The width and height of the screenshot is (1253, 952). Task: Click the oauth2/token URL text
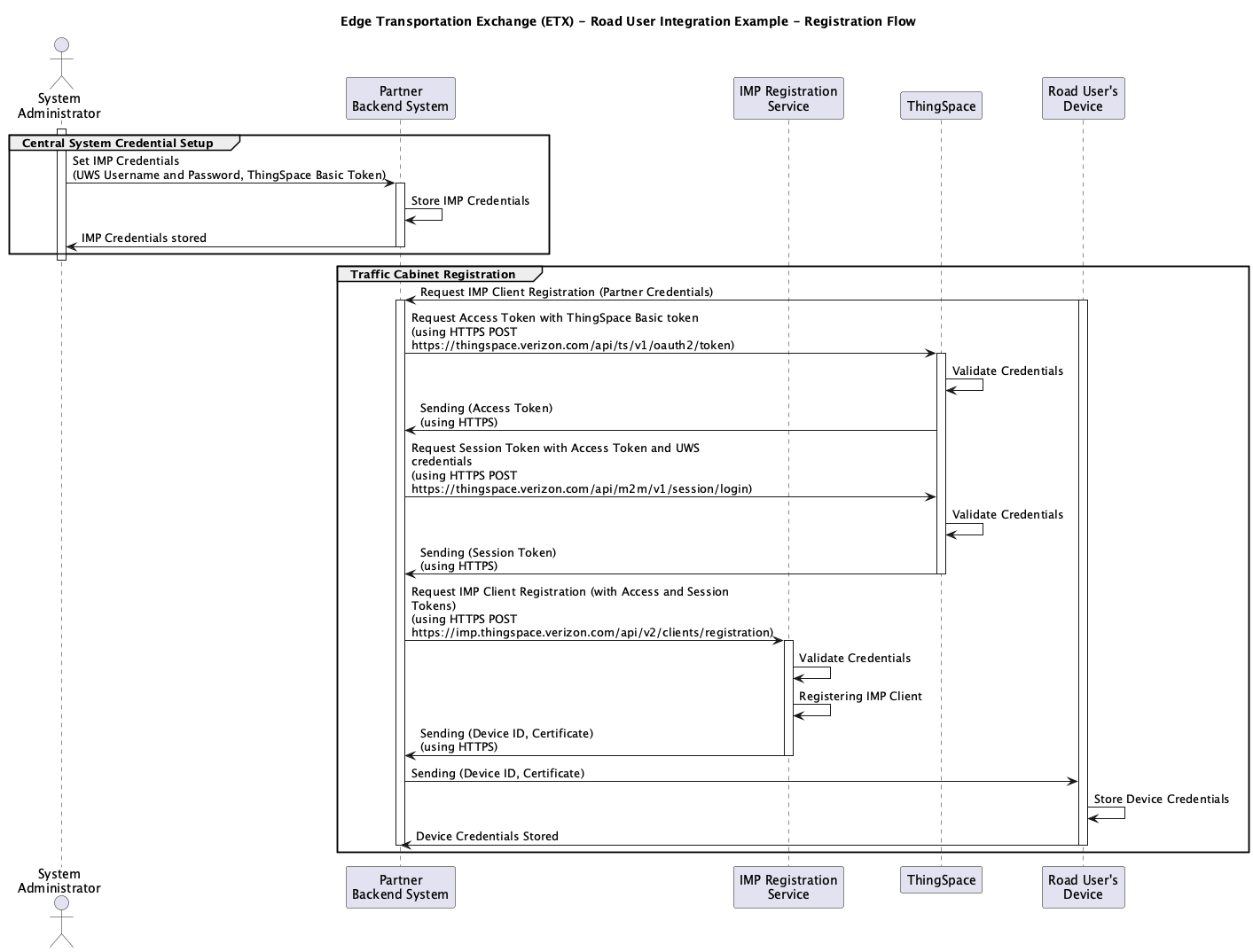click(x=573, y=345)
